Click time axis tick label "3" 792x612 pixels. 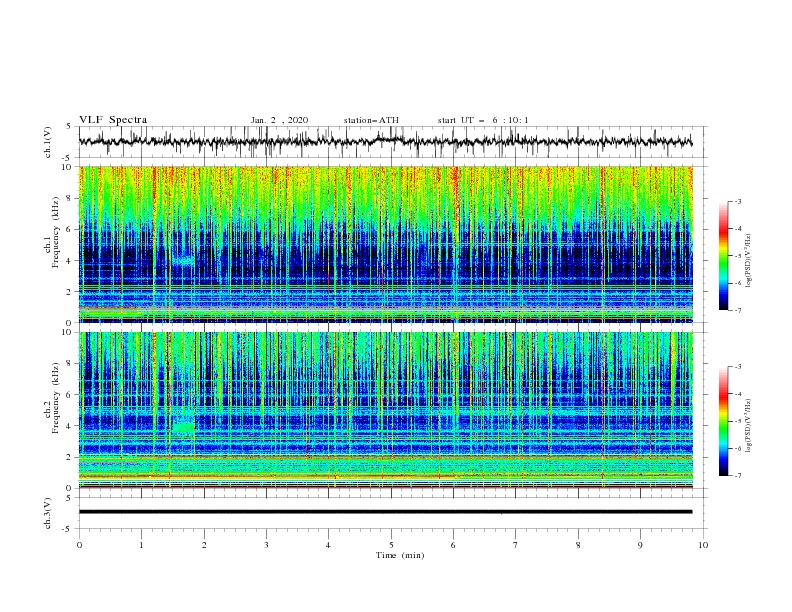[266, 545]
